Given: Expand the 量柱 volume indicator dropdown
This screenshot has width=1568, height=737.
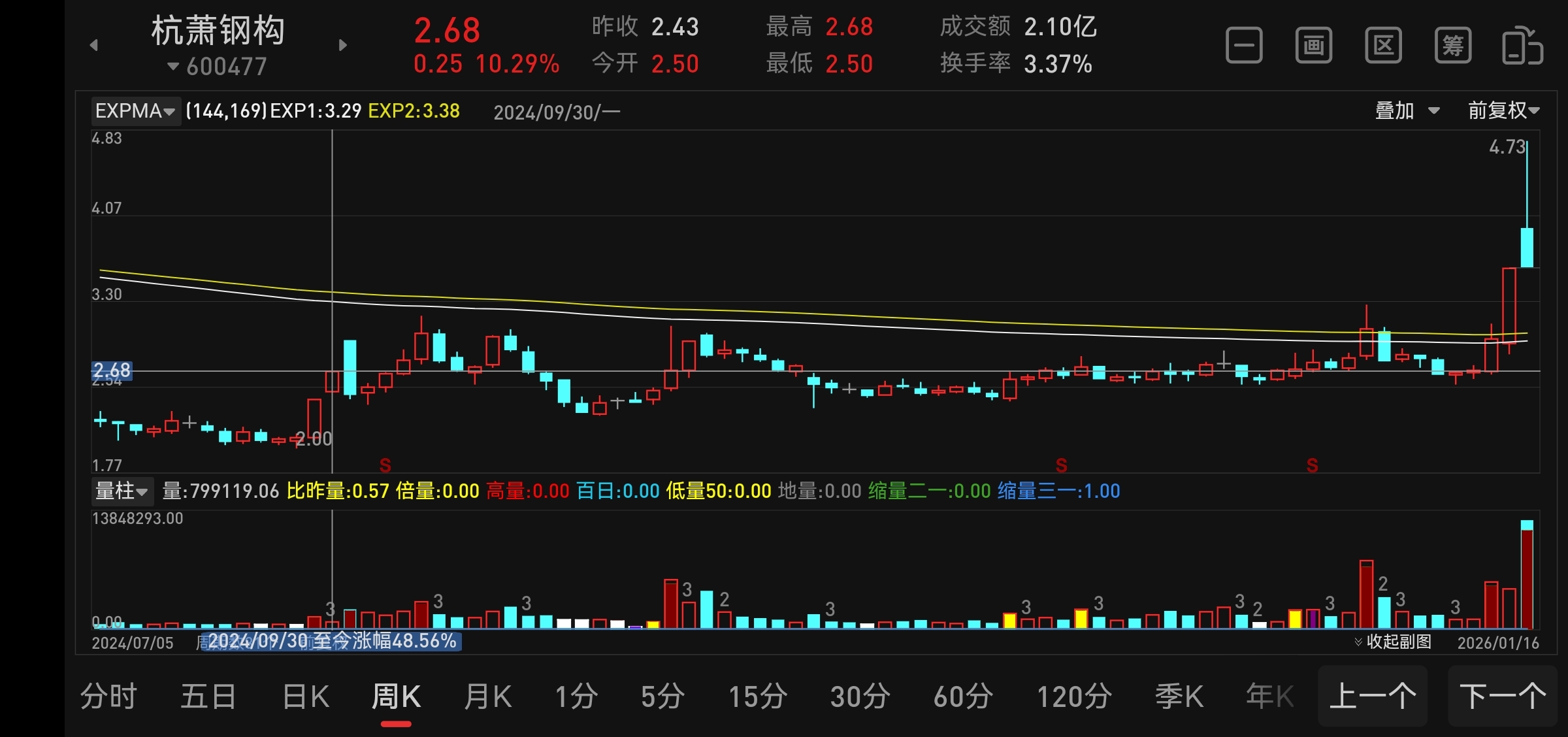Looking at the screenshot, I should (x=122, y=491).
